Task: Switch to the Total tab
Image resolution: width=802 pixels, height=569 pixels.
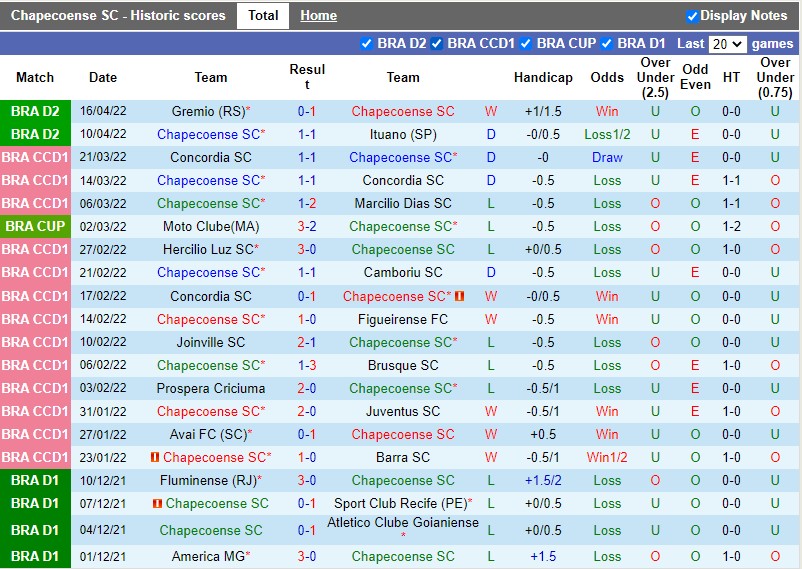Action: 263,16
